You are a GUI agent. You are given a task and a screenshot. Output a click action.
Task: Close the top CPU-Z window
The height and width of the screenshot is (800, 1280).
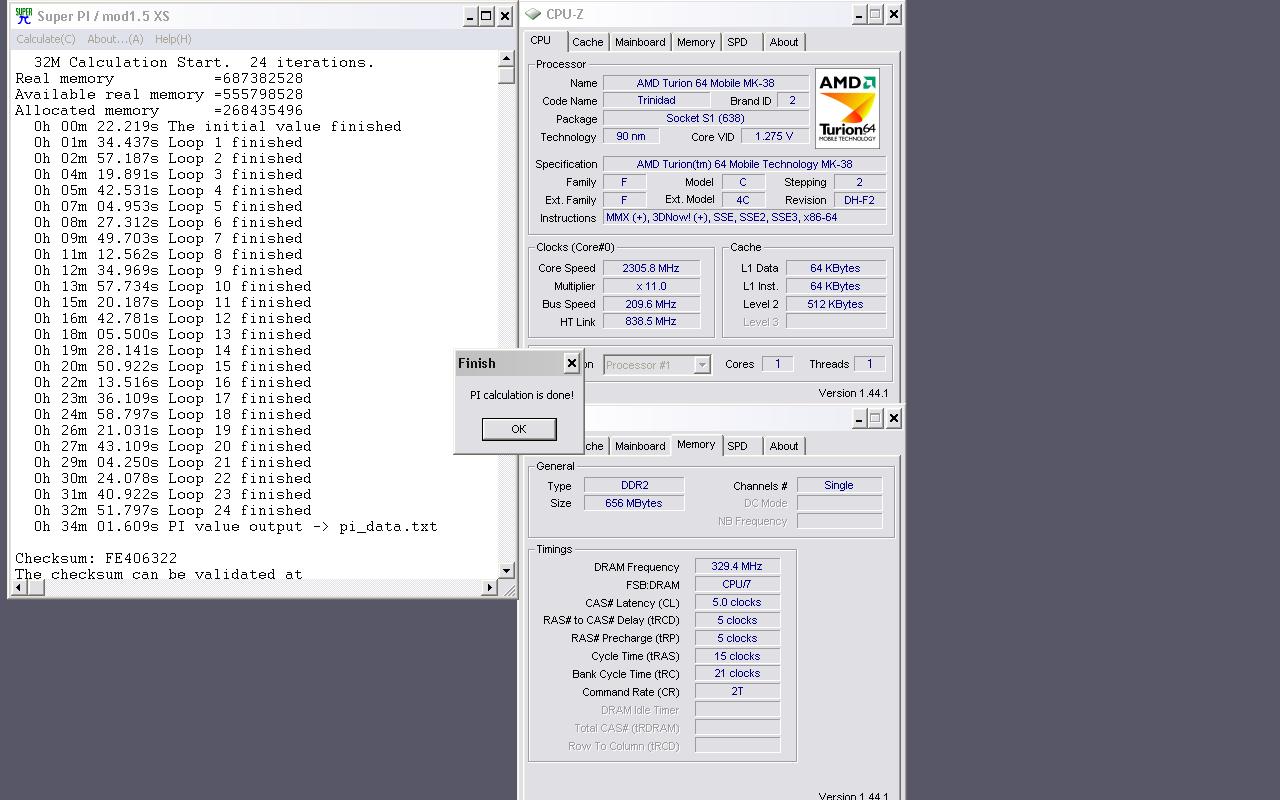tap(894, 14)
